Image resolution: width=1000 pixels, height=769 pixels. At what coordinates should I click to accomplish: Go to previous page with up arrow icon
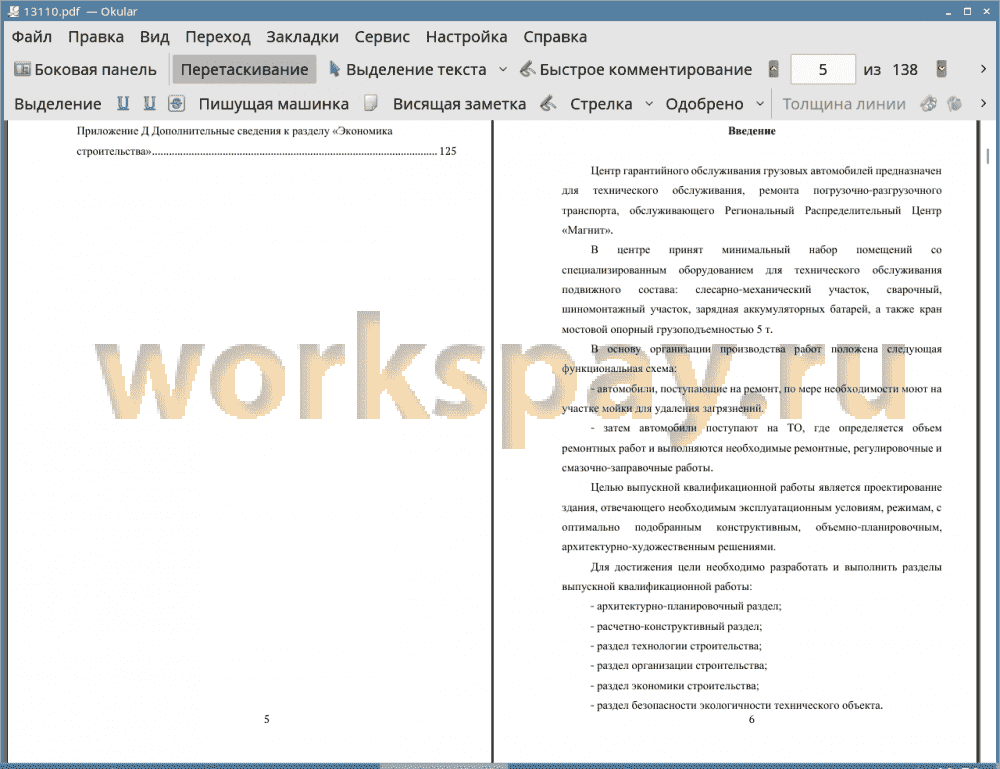pyautogui.click(x=774, y=69)
